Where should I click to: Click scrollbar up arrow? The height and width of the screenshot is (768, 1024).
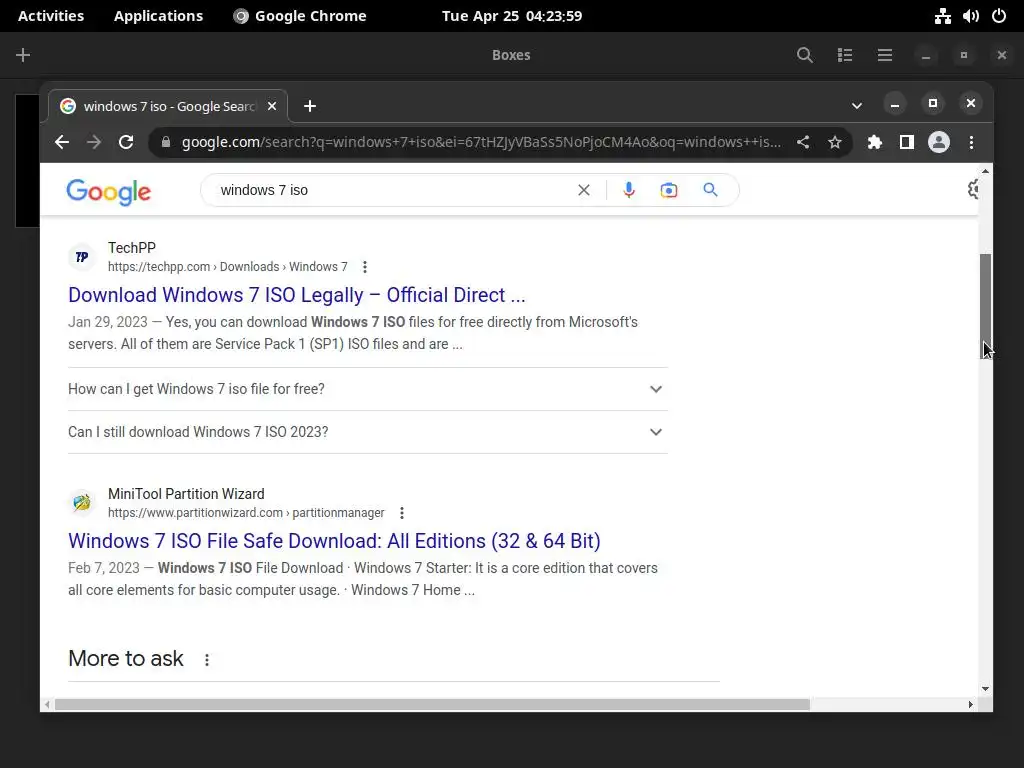pyautogui.click(x=985, y=171)
